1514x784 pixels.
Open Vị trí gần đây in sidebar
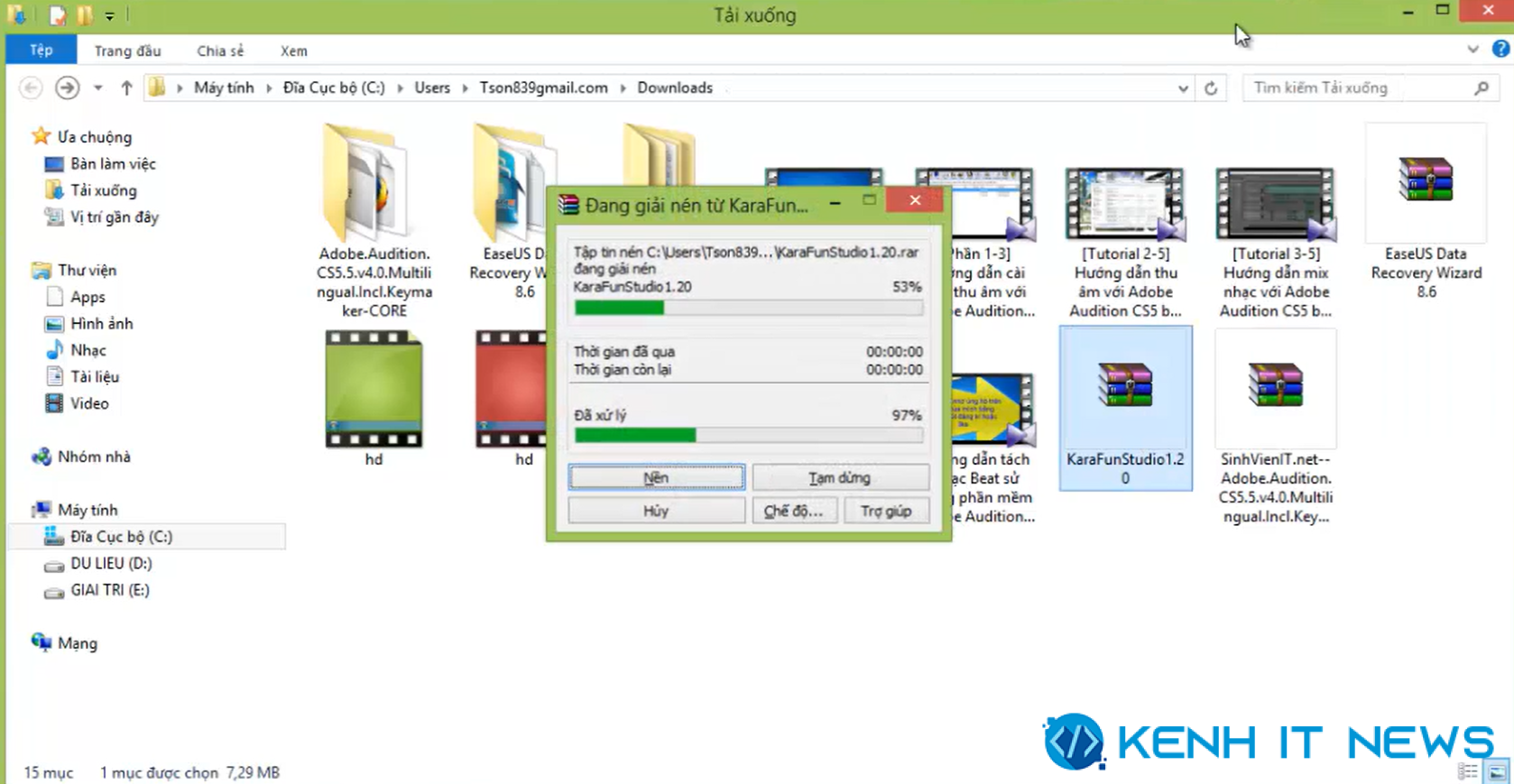pyautogui.click(x=114, y=217)
